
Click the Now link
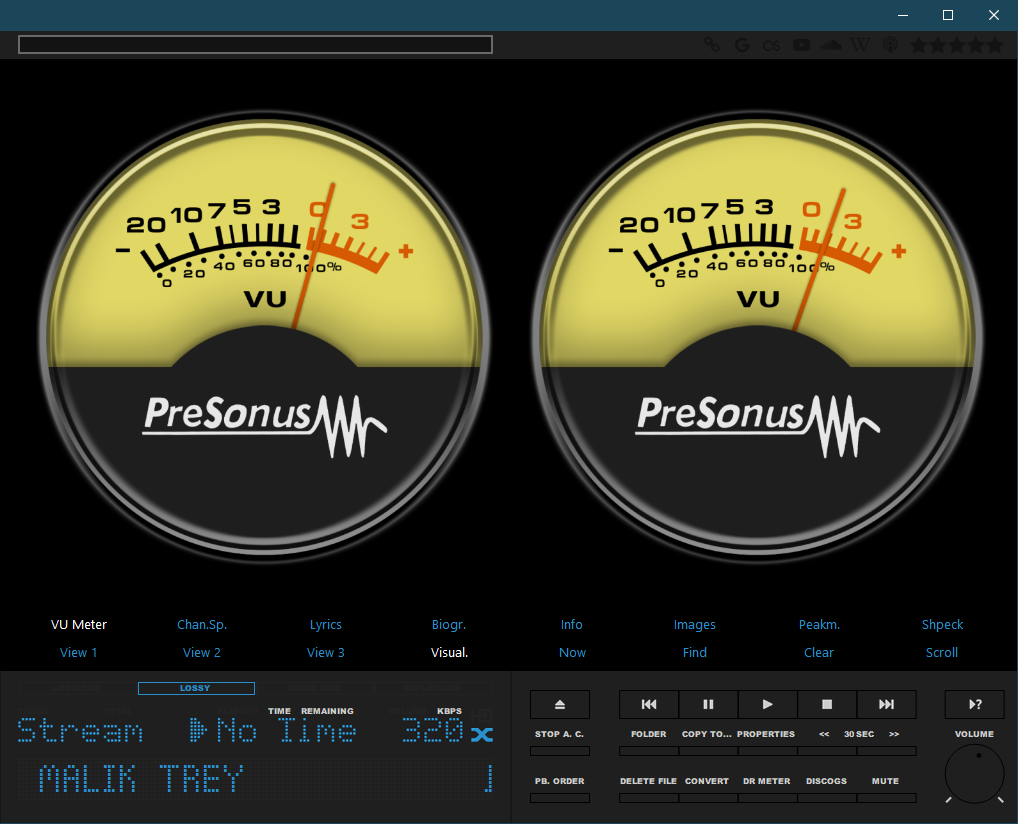pyautogui.click(x=572, y=653)
